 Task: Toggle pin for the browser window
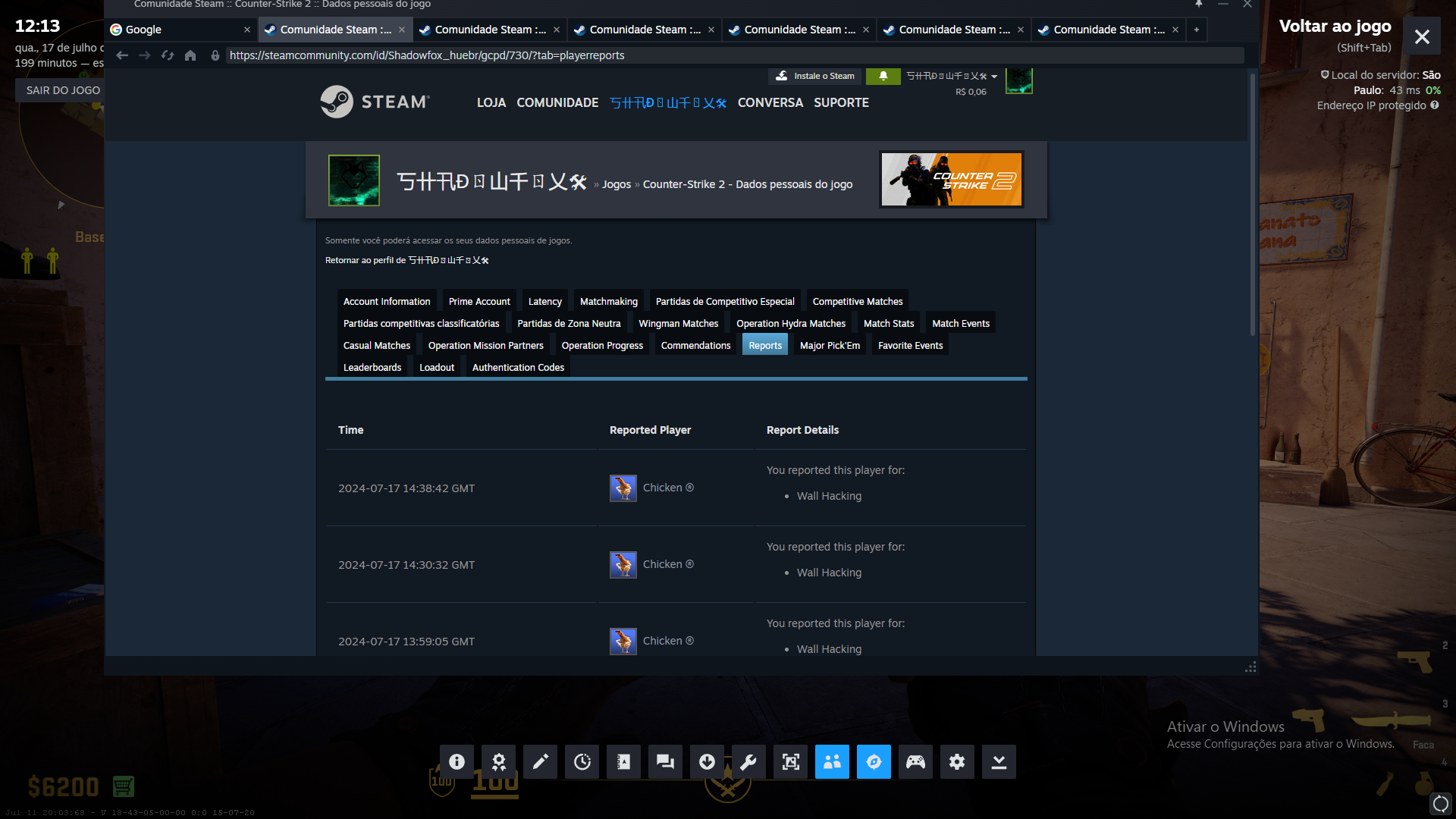(x=1199, y=5)
